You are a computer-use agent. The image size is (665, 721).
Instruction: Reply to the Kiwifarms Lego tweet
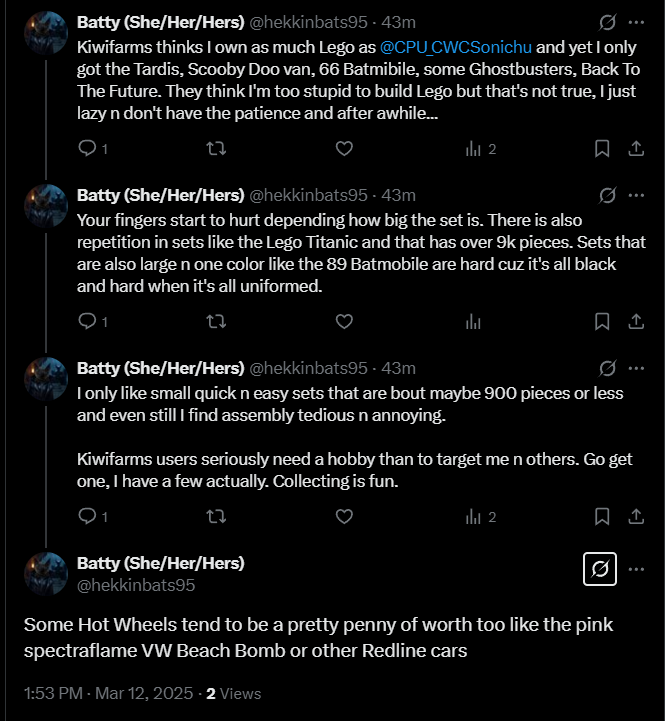pos(87,149)
